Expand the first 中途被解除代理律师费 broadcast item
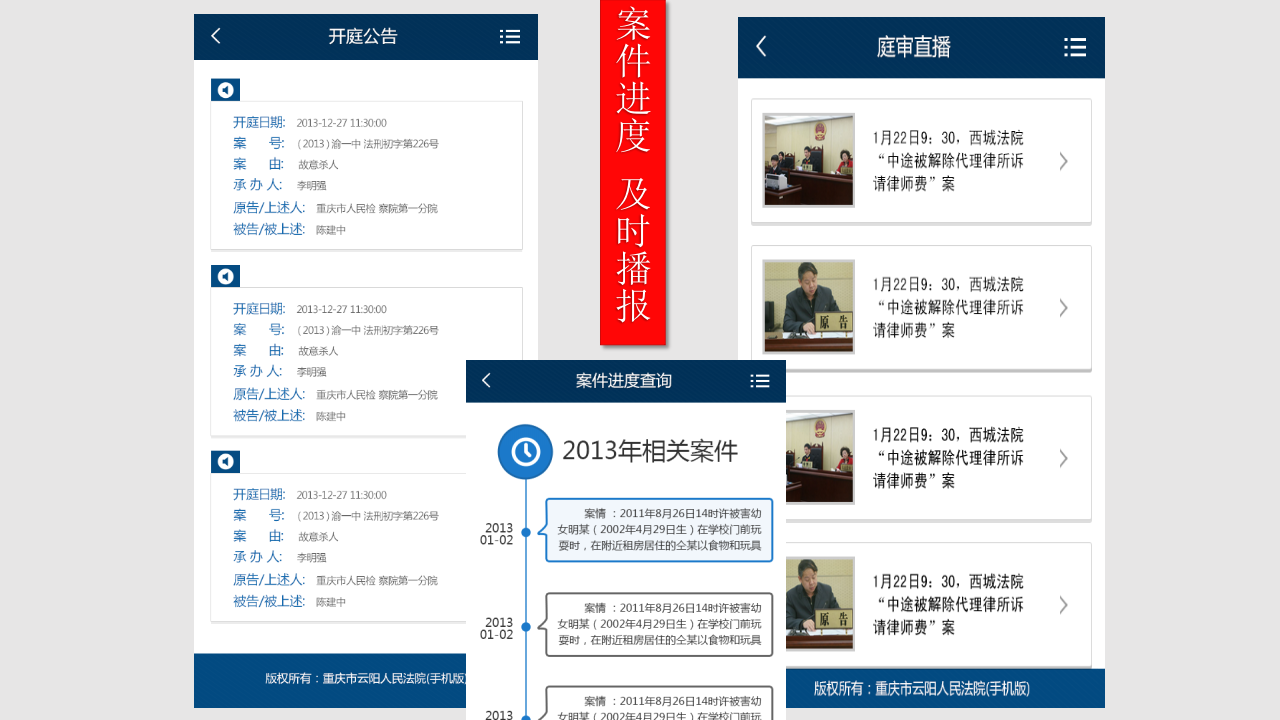1280x720 pixels. click(x=1063, y=160)
